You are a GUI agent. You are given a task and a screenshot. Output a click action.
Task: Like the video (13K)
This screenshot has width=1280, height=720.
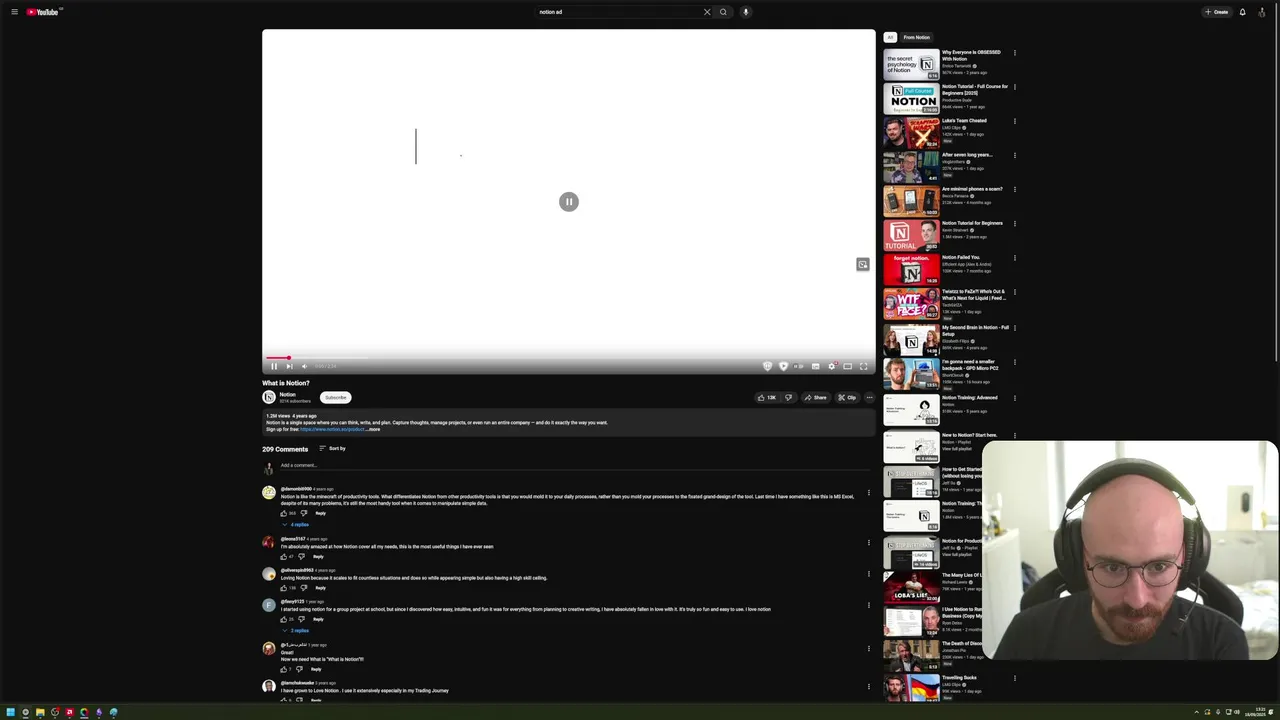(x=766, y=397)
